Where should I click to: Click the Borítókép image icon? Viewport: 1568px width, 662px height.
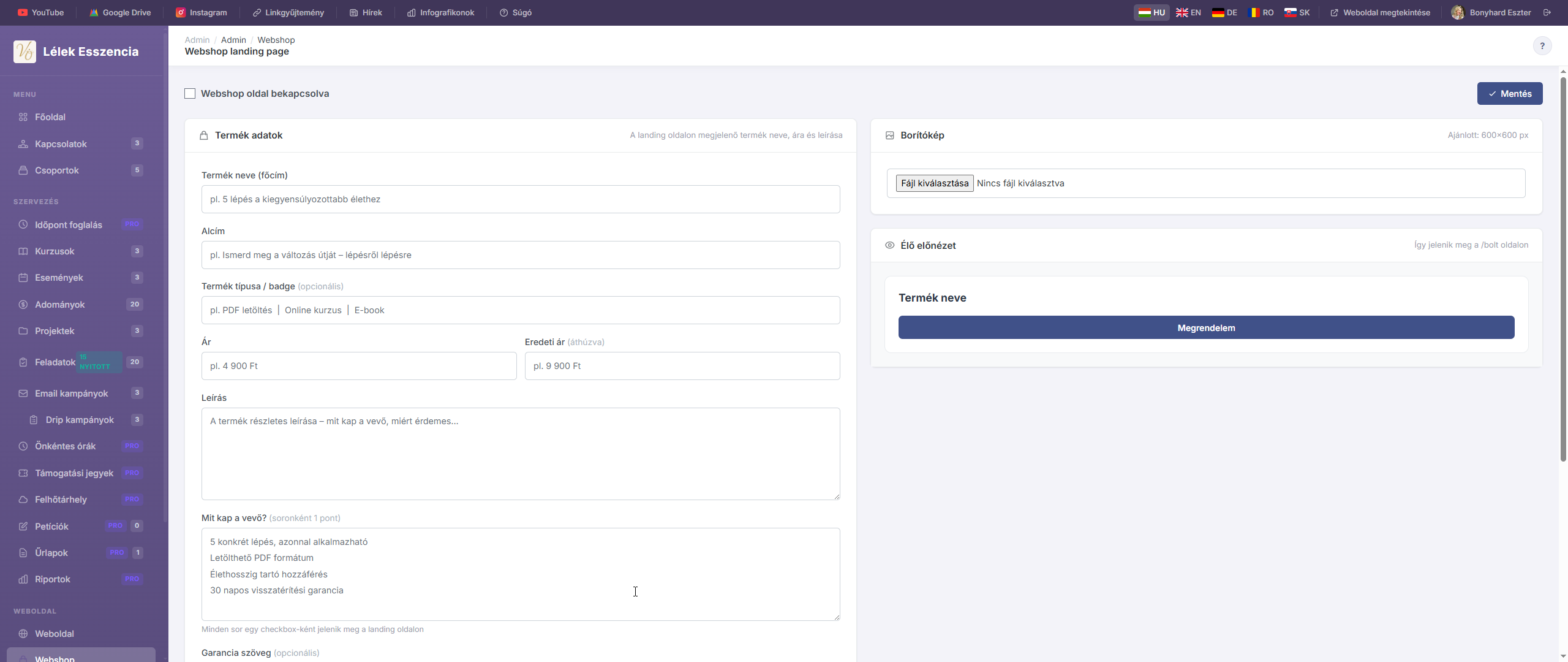(890, 135)
